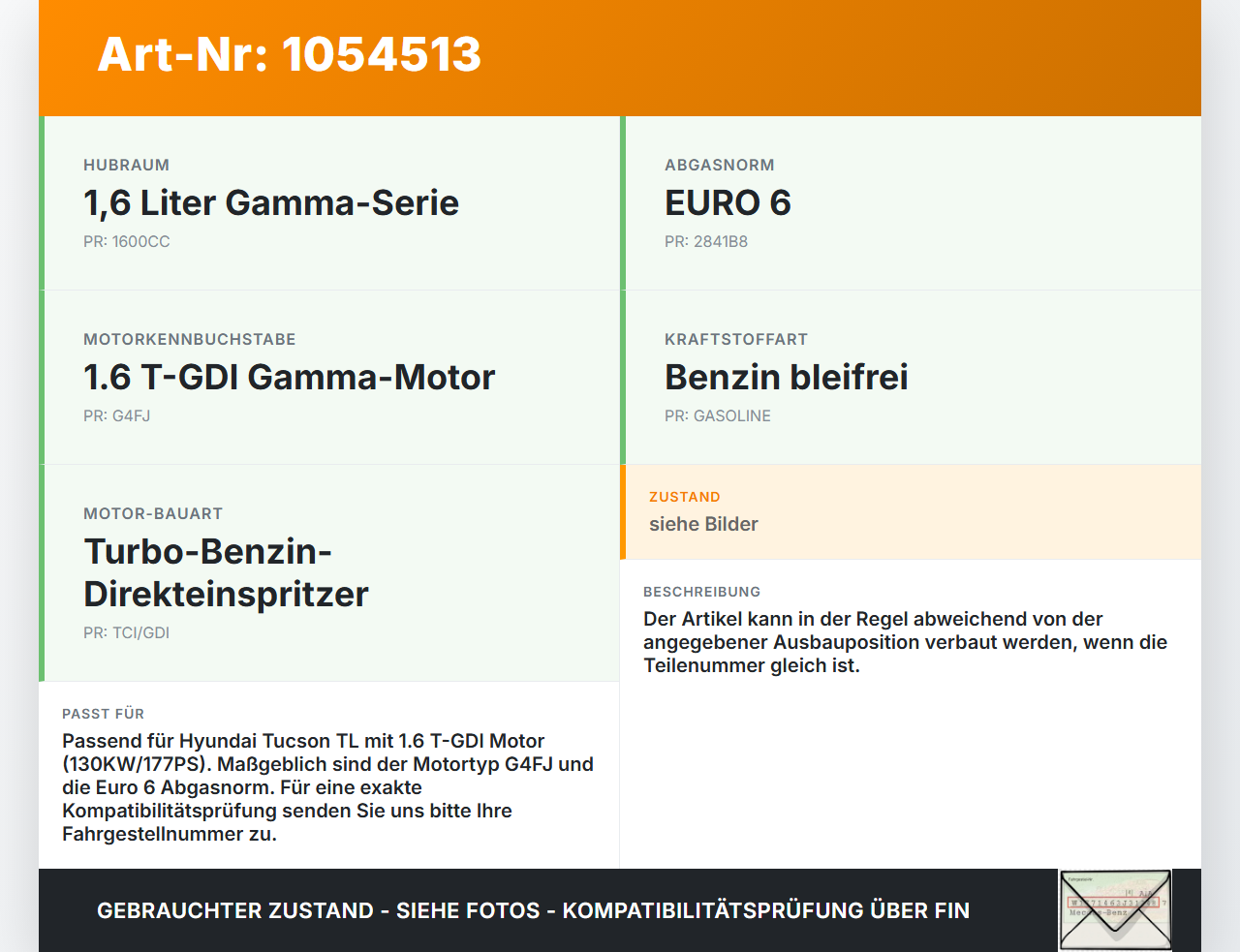Click the 'MOTORKENNBUCHSTABE' label

190,340
